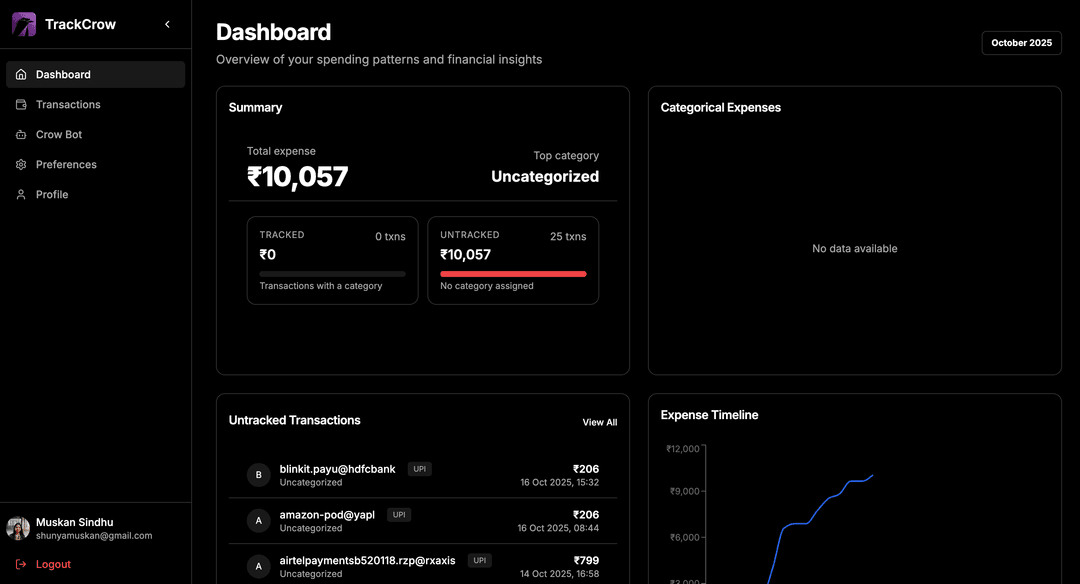Click the Profile person icon

[x=21, y=195]
